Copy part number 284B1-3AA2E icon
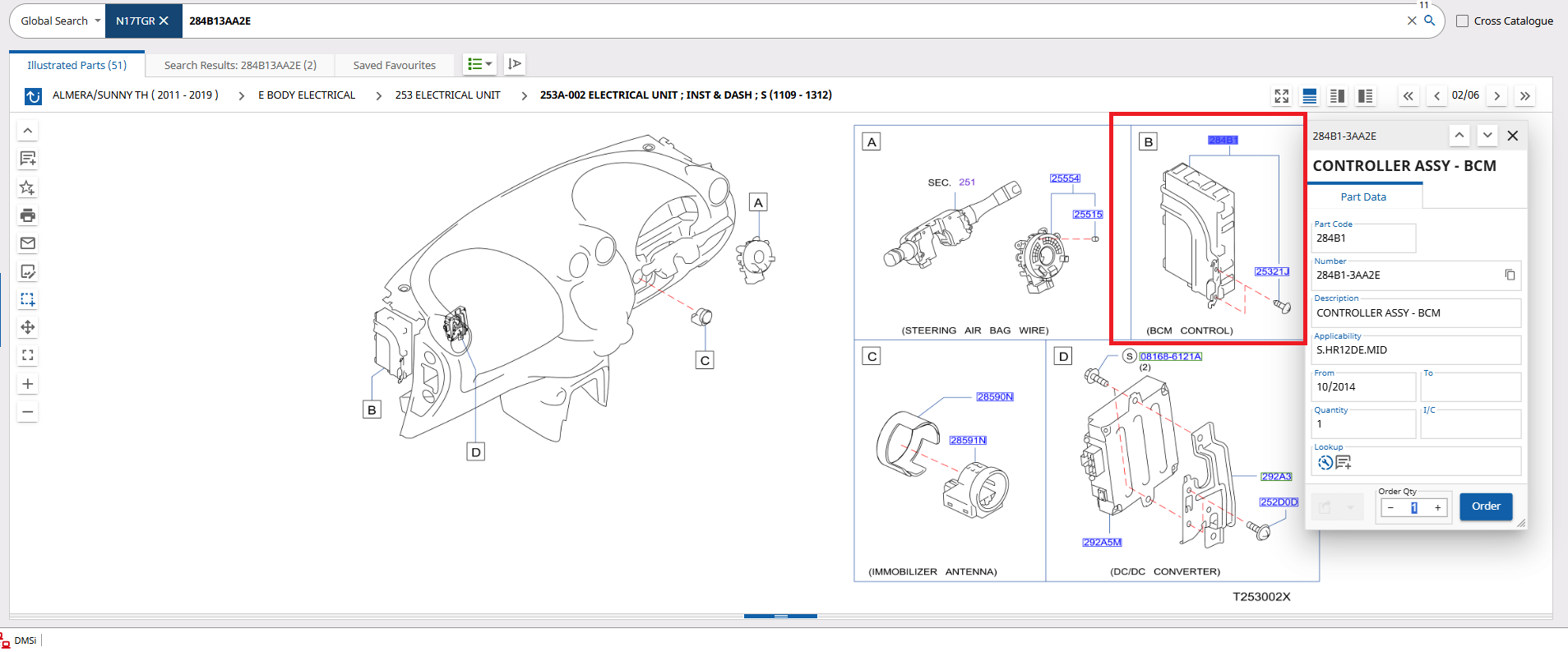The width and height of the screenshot is (1568, 652). [x=1510, y=275]
